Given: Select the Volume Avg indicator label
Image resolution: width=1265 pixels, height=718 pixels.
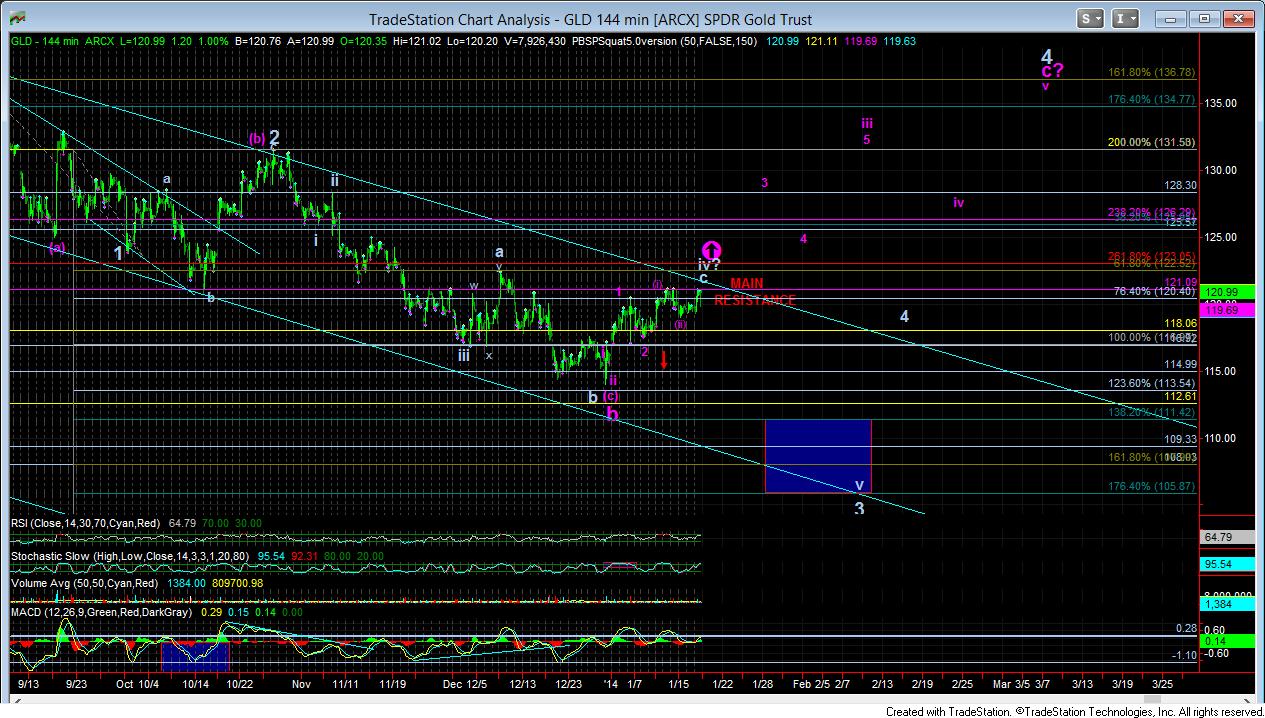Looking at the screenshot, I should [x=84, y=583].
